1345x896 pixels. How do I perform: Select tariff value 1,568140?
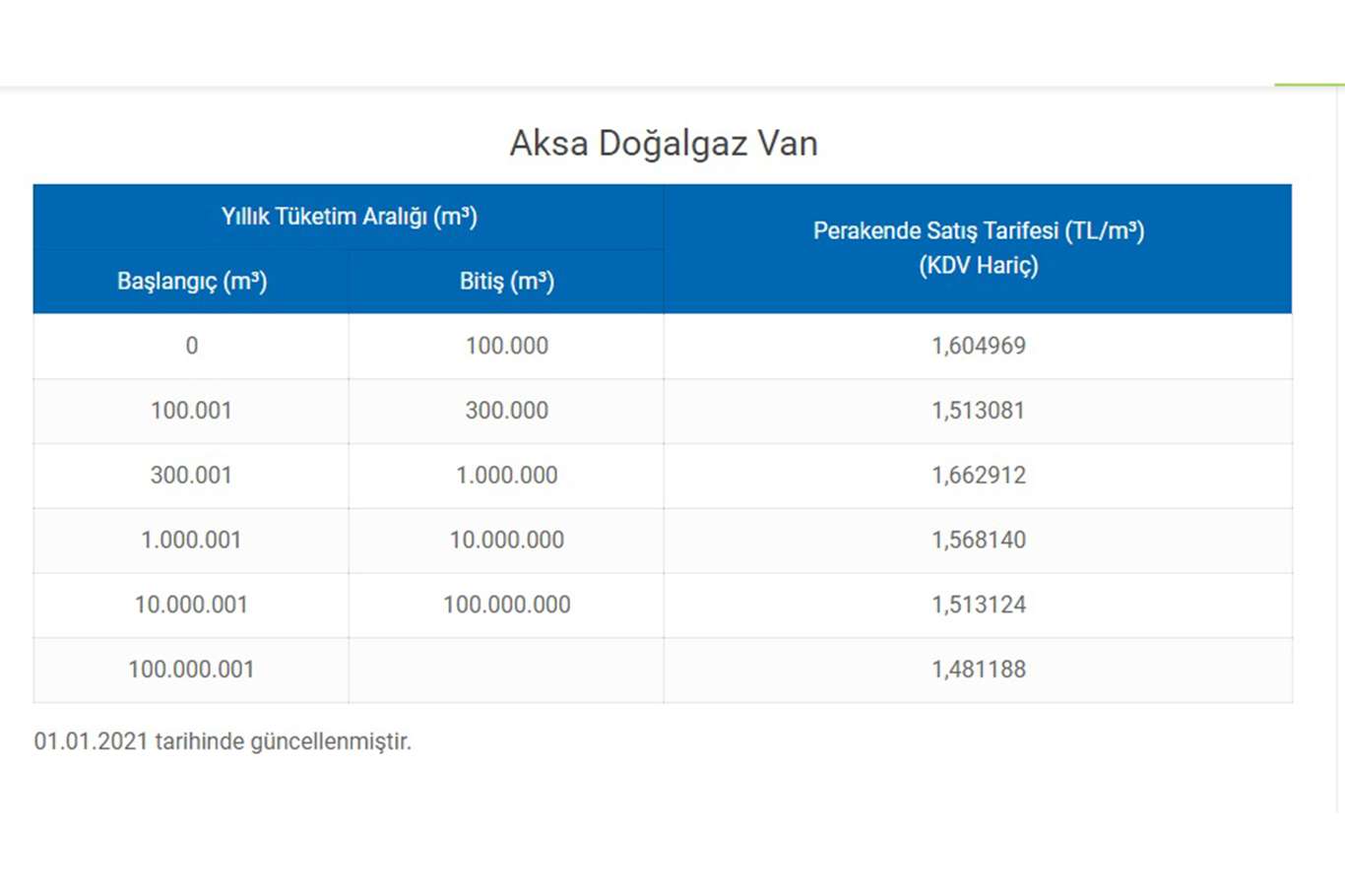click(978, 541)
